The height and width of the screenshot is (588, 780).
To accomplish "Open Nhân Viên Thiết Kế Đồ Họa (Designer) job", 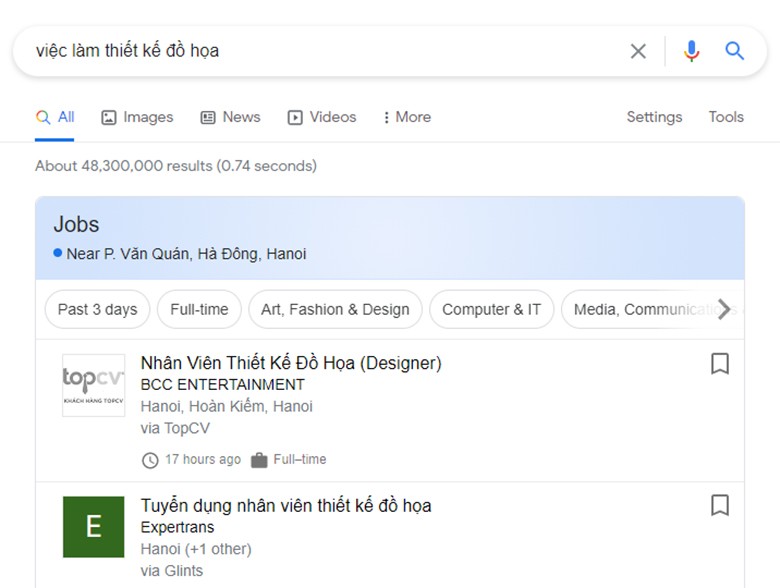I will pyautogui.click(x=291, y=363).
